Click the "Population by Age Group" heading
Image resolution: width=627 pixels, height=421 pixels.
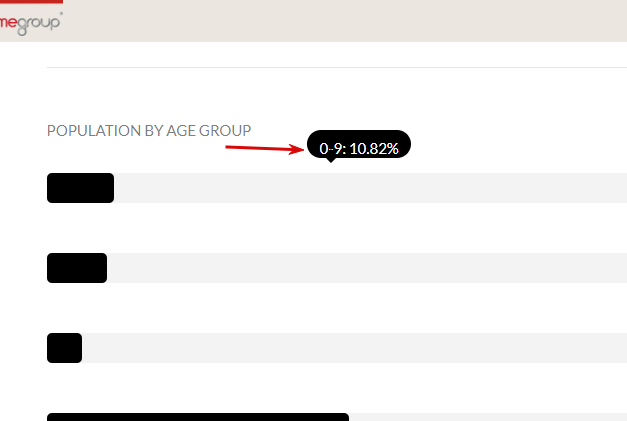click(x=149, y=130)
